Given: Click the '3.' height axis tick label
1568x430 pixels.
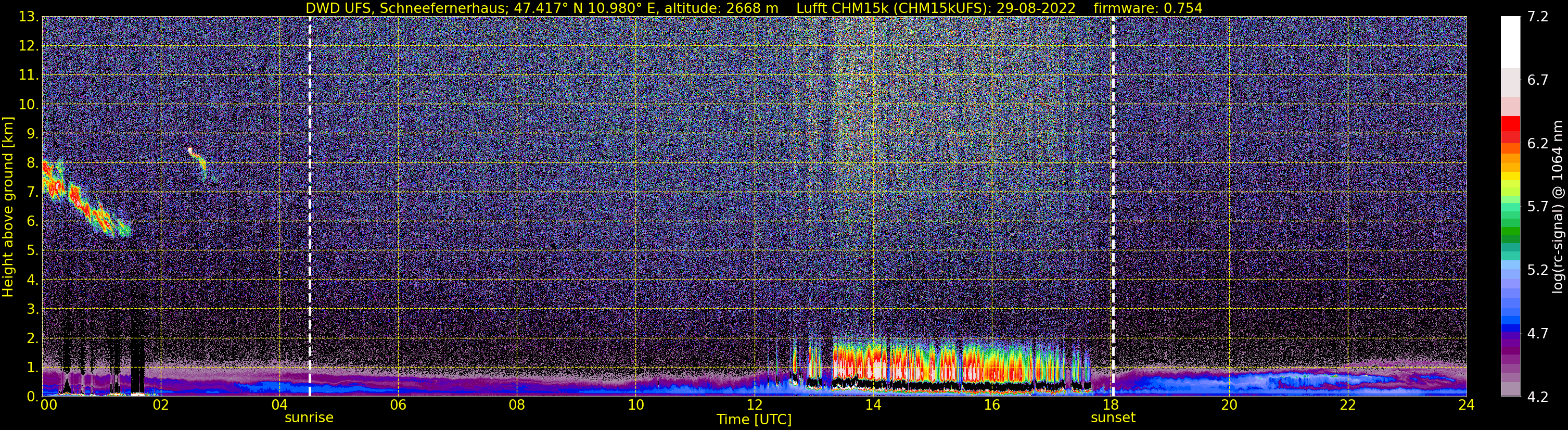Looking at the screenshot, I should pos(32,309).
